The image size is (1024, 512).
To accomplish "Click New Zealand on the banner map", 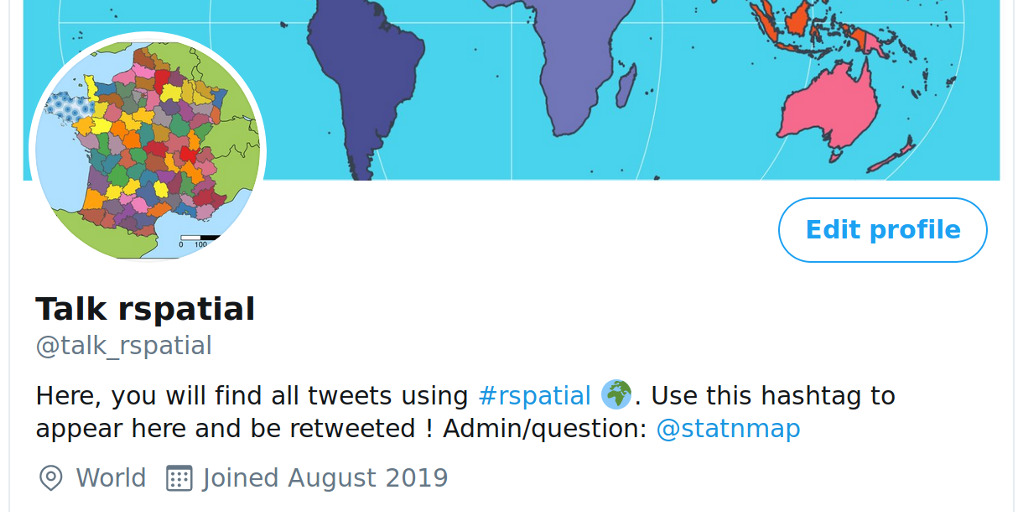I will click(x=892, y=155).
